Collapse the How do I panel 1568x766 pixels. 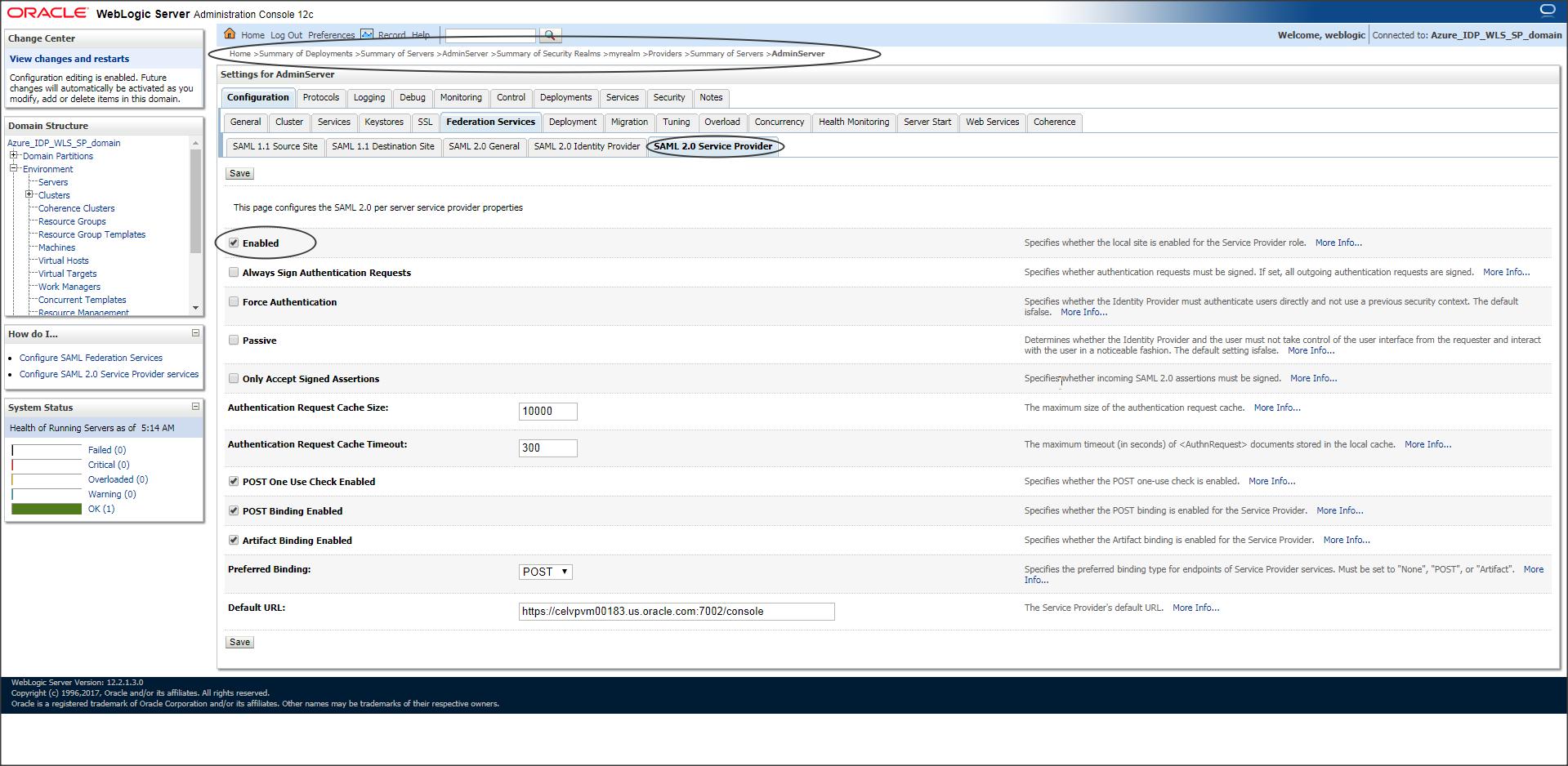195,333
